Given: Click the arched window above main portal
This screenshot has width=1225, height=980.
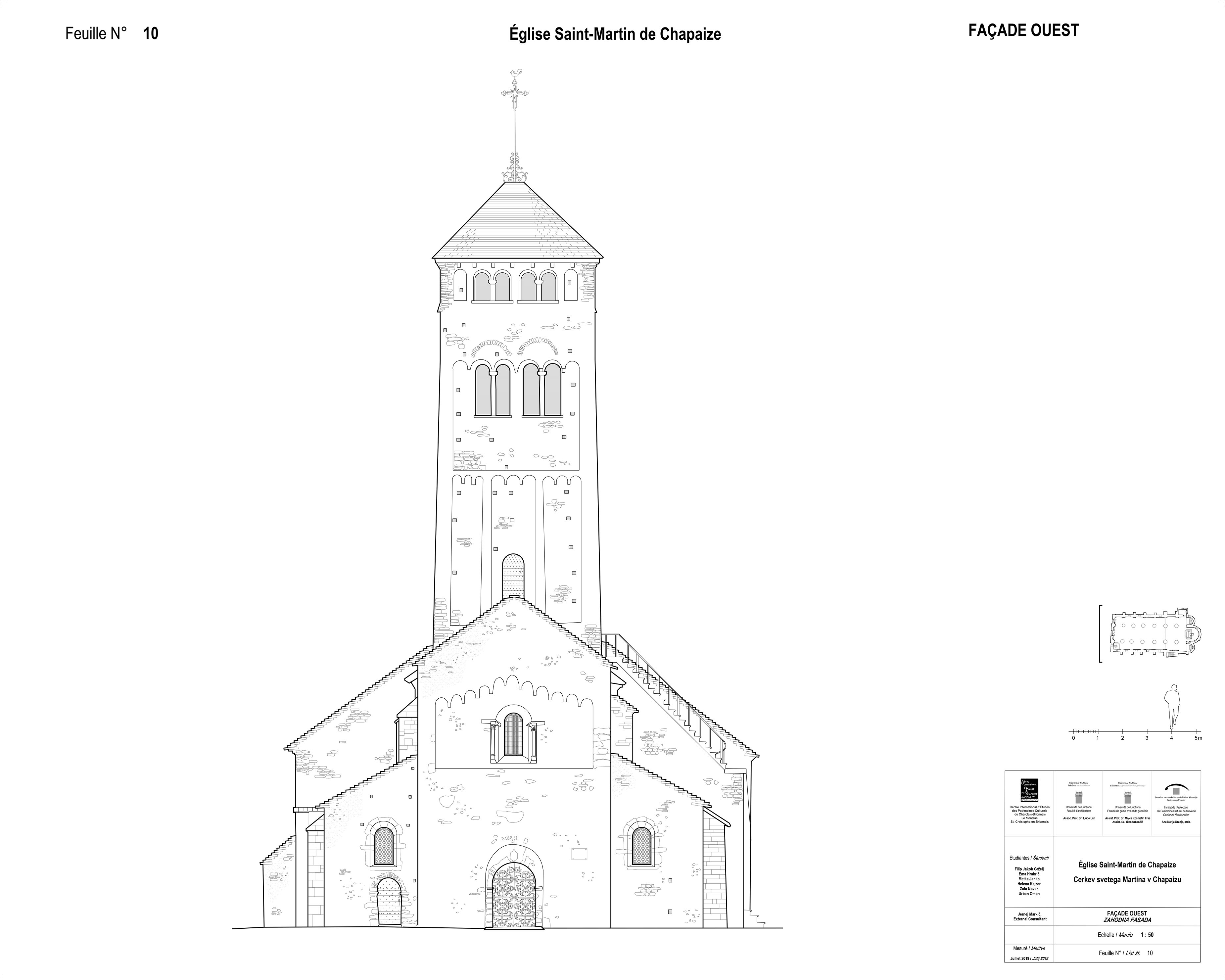Looking at the screenshot, I should (513, 734).
